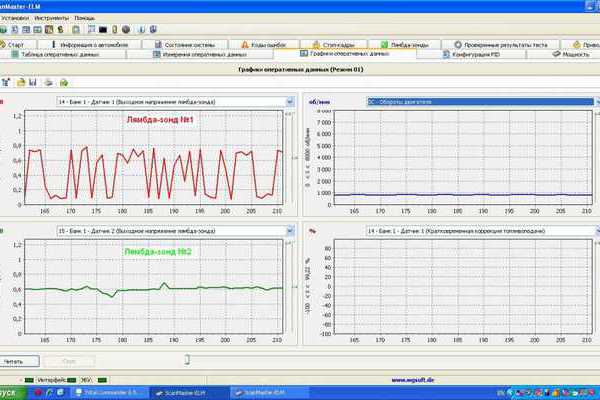Open the Помощь menu
The height and width of the screenshot is (400, 600).
pyautogui.click(x=84, y=18)
